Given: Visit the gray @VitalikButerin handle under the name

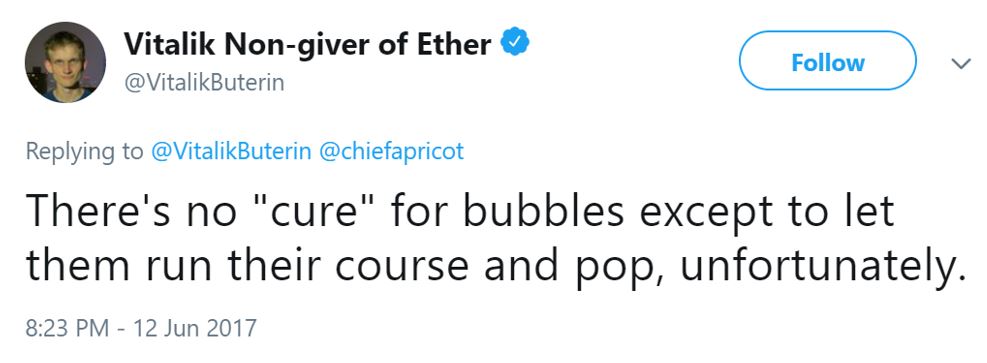Looking at the screenshot, I should point(204,83).
